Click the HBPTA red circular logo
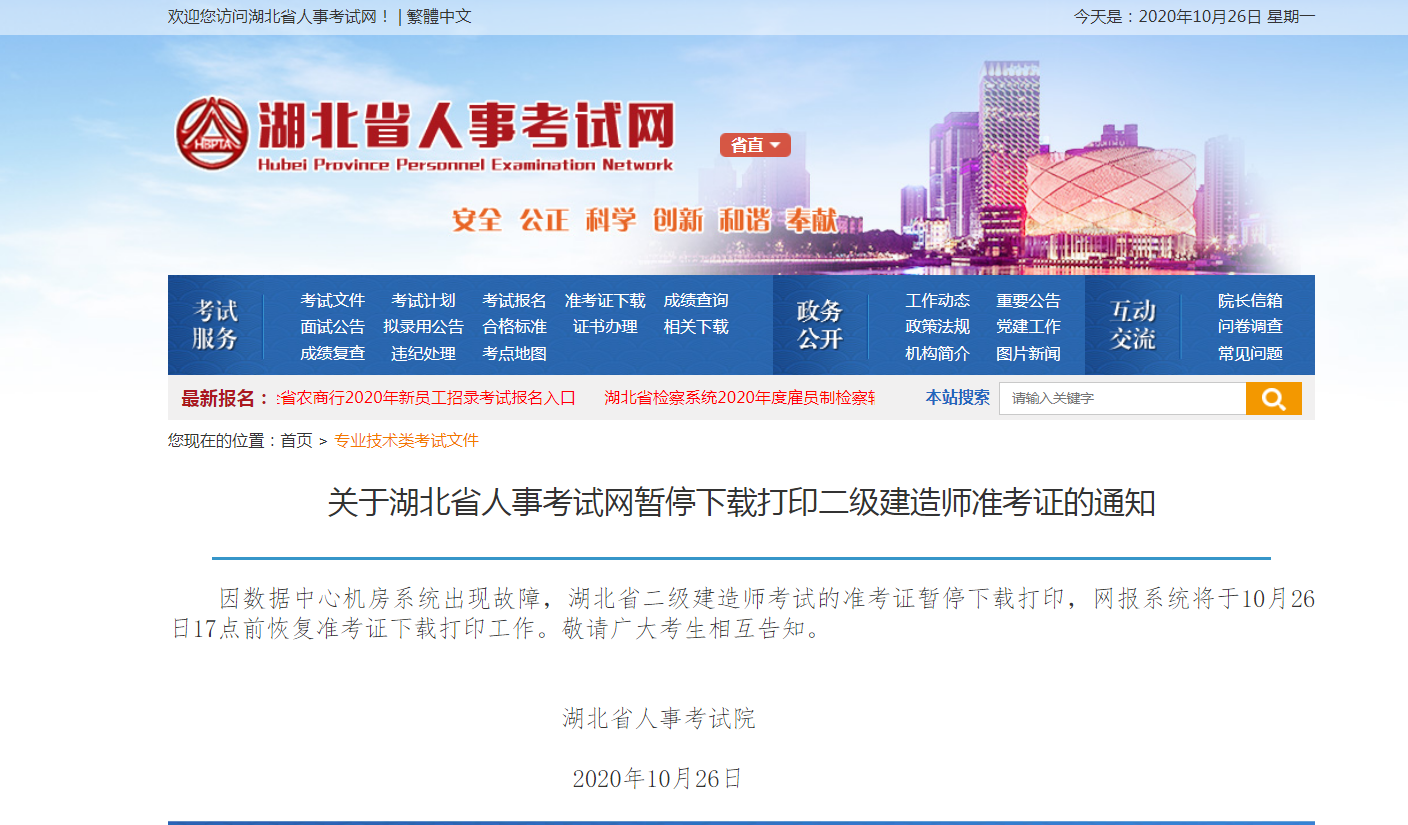Viewport: 1408px width, 825px height. (211, 132)
